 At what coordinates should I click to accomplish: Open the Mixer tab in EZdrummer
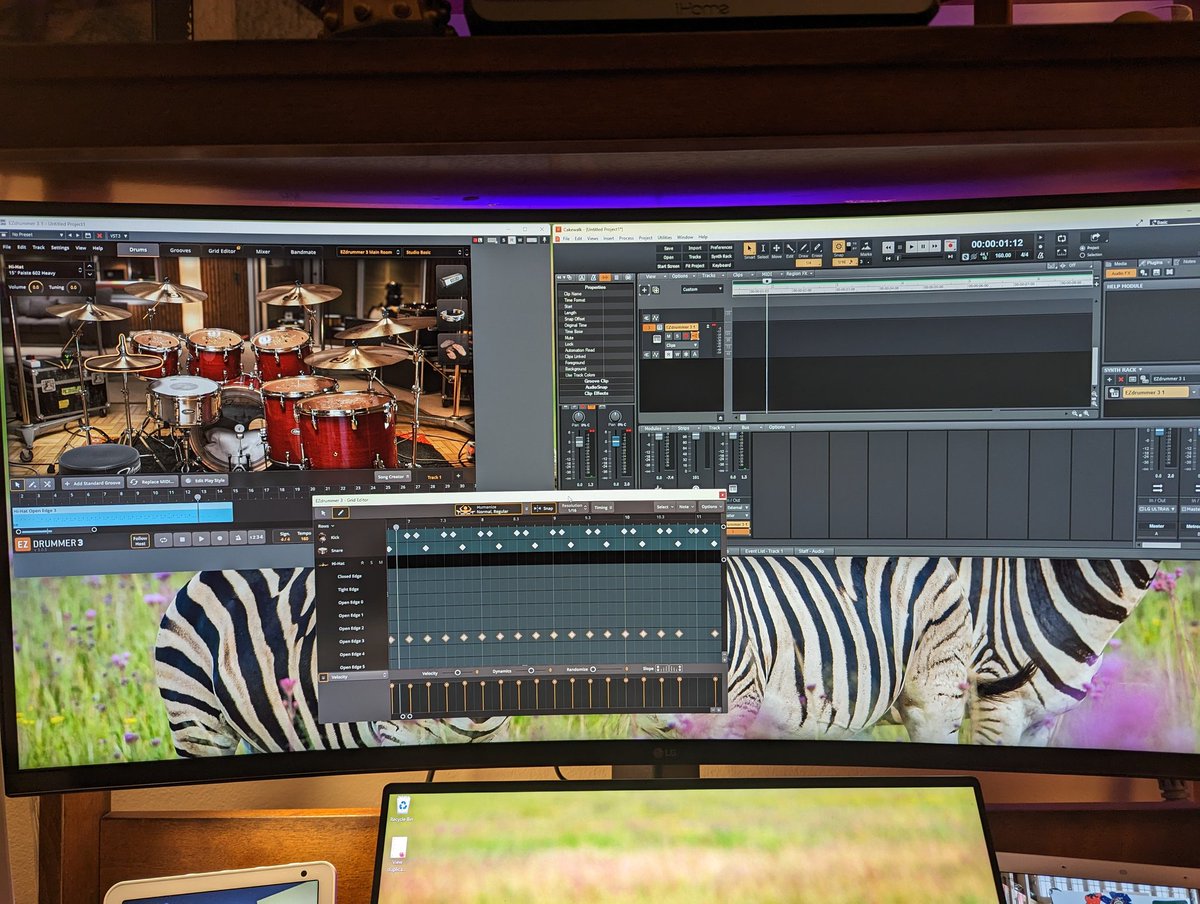pyautogui.click(x=263, y=251)
